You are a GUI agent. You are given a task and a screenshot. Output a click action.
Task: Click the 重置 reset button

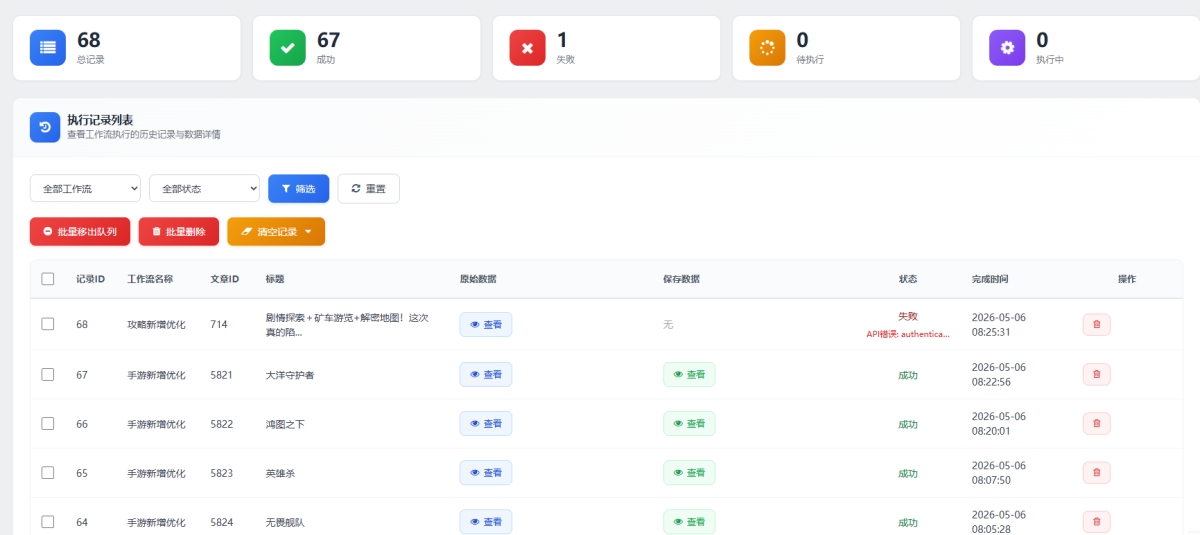pos(368,188)
